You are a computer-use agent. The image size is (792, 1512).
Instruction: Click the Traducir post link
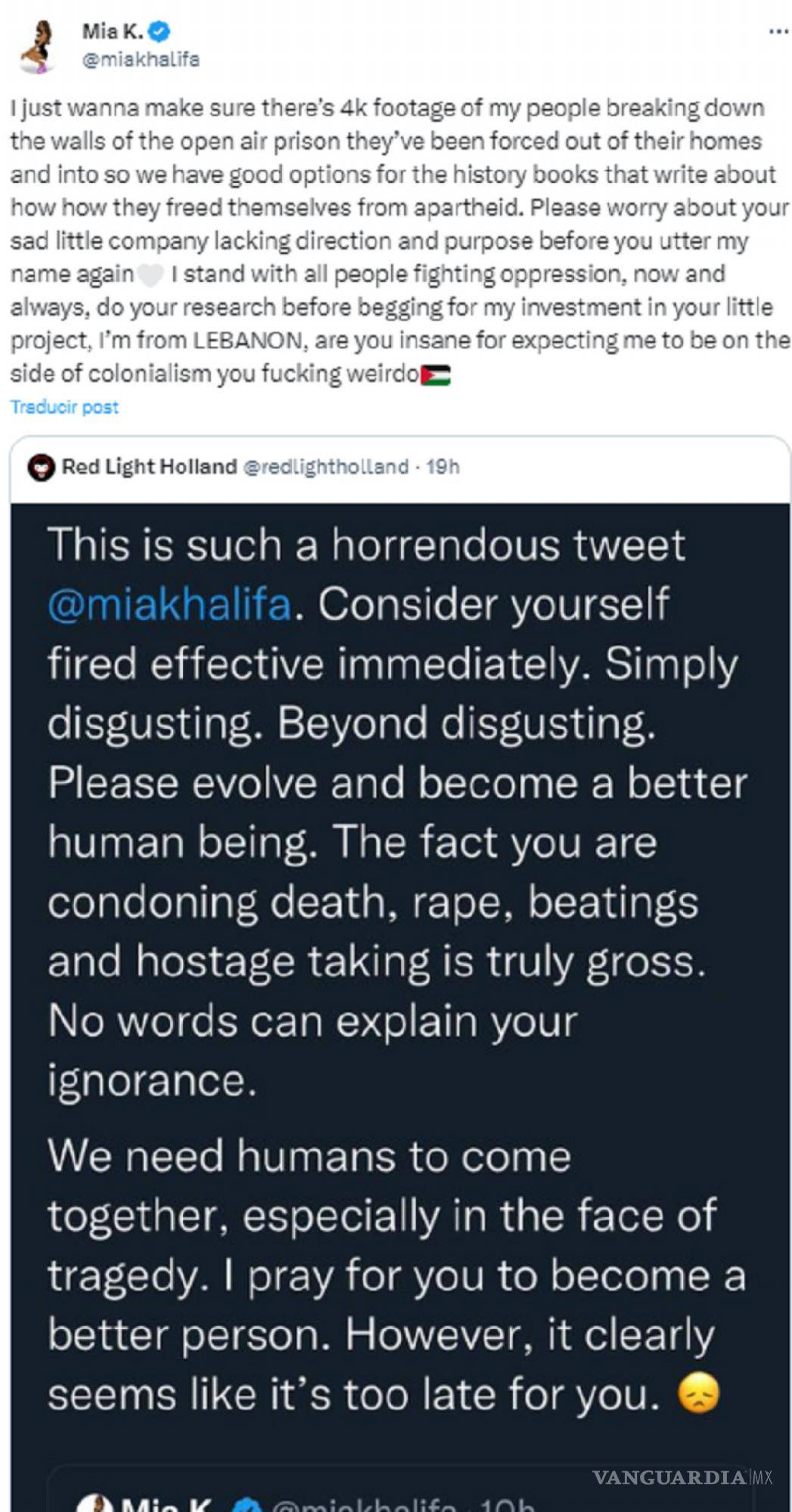(x=64, y=407)
